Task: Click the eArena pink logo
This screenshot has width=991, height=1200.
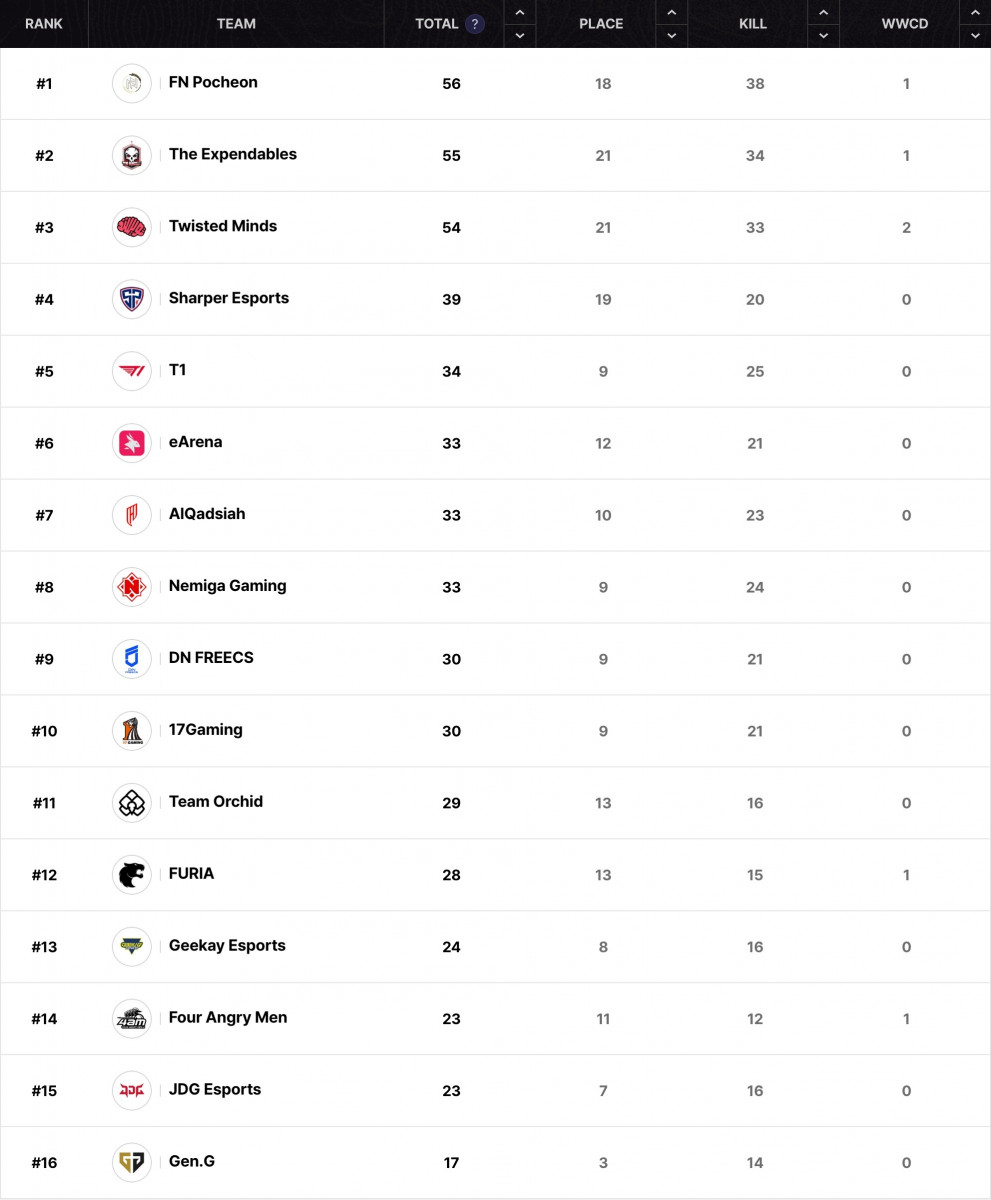Action: point(132,444)
